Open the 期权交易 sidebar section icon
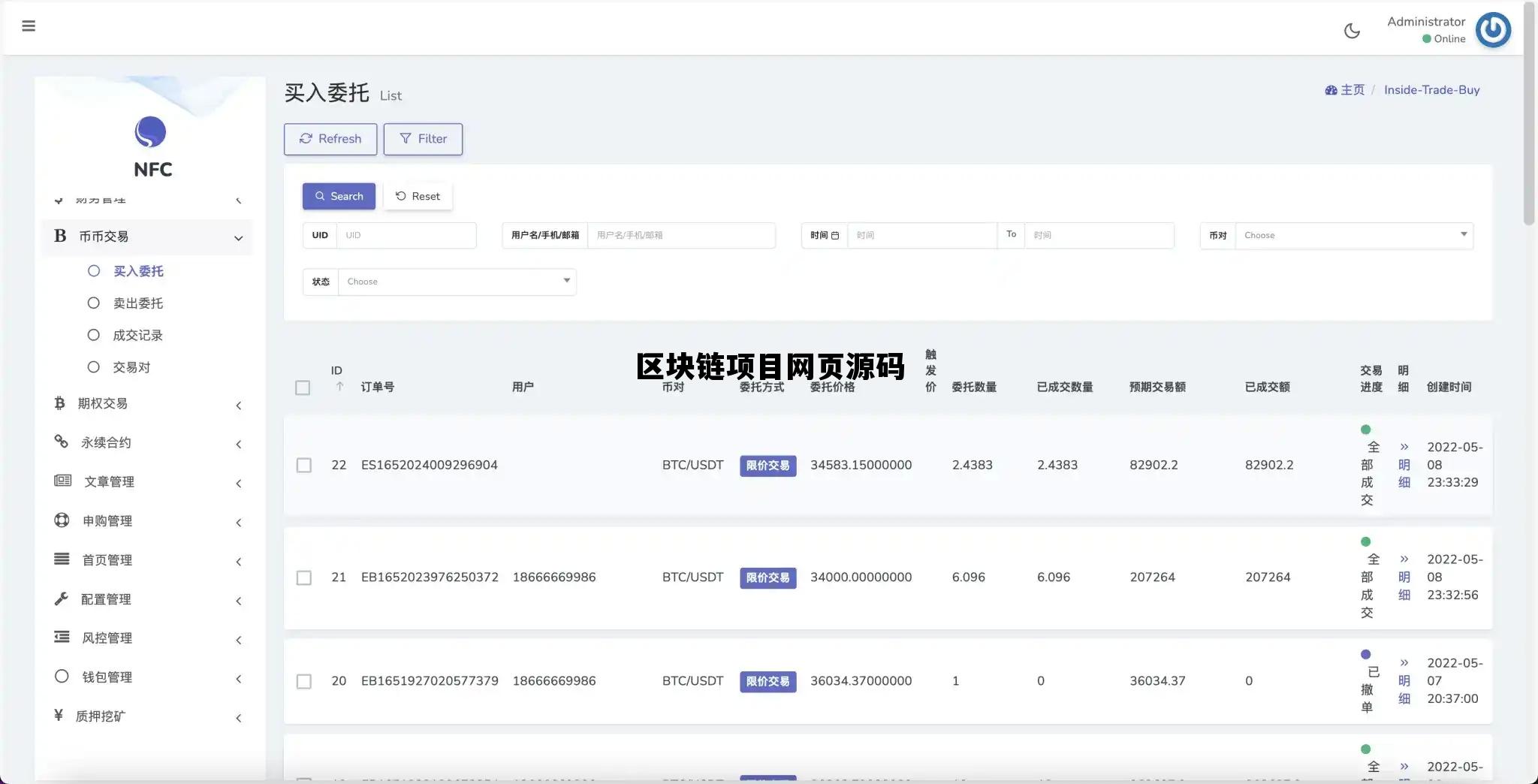The width and height of the screenshot is (1538, 784). tap(61, 403)
